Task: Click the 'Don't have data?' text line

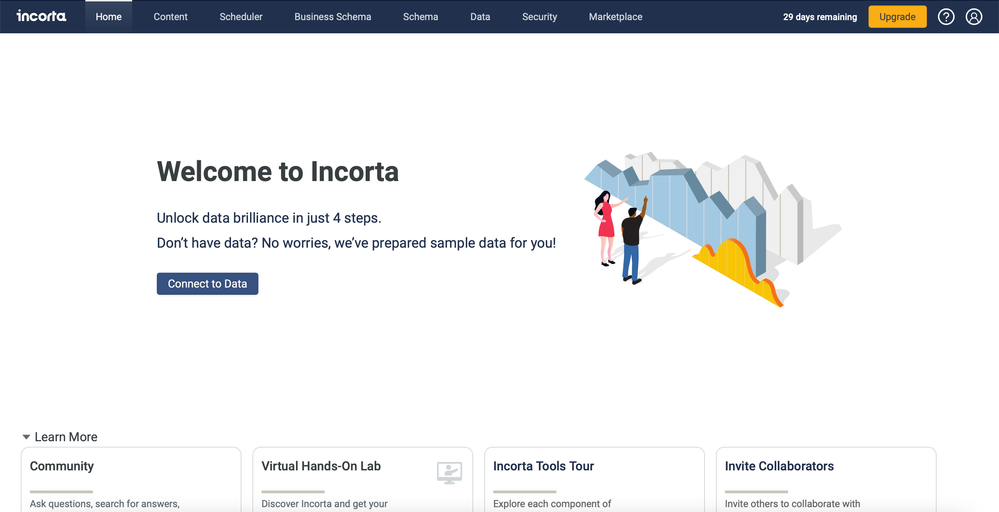Action: coord(356,243)
